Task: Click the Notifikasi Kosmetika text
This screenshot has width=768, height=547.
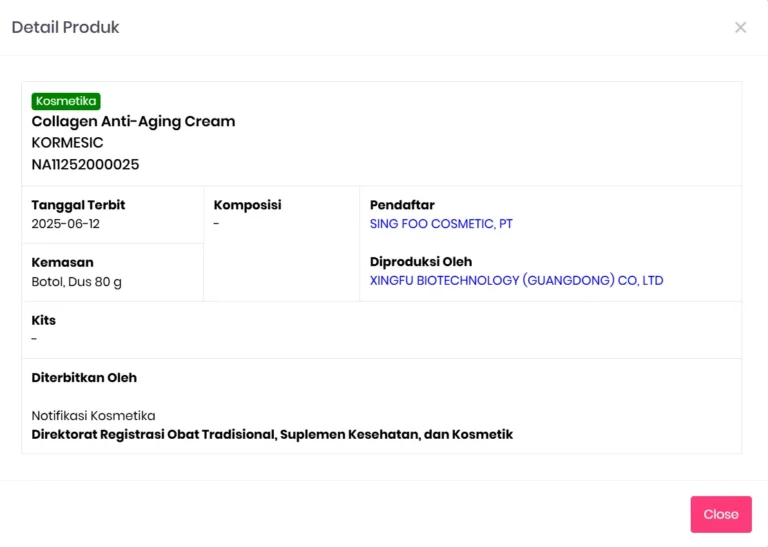Action: tap(94, 416)
